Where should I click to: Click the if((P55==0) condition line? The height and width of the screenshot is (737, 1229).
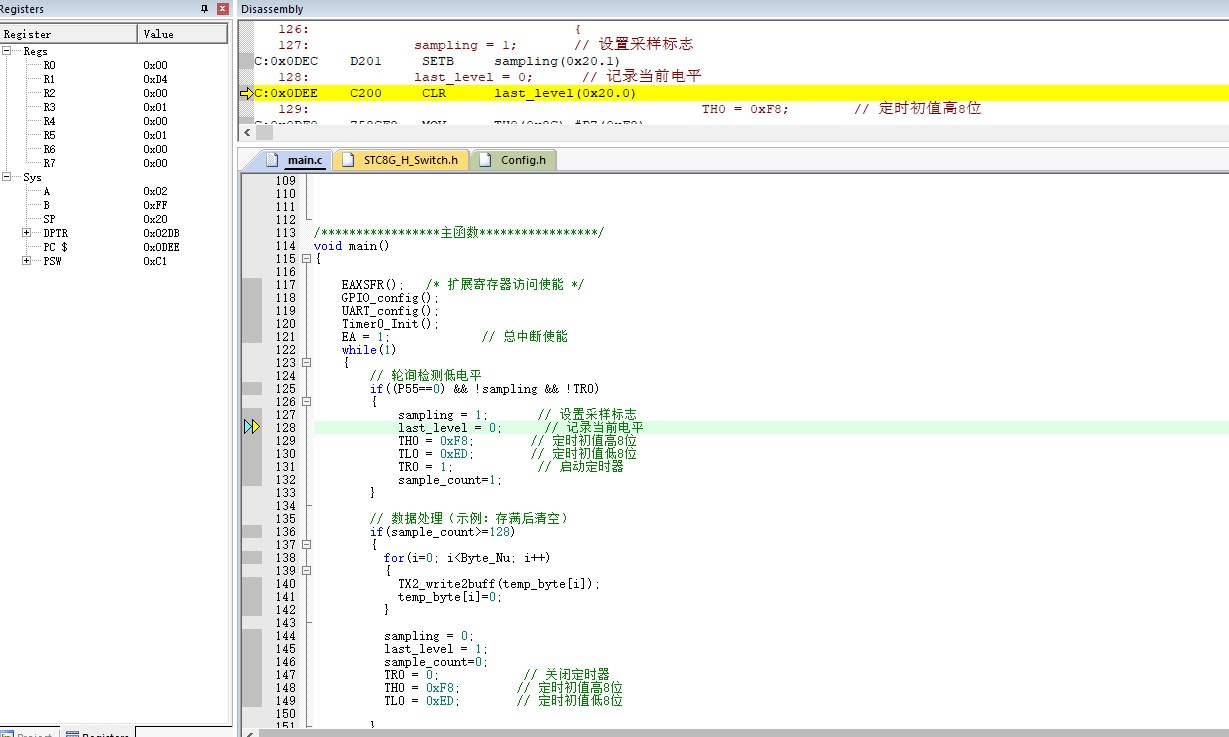click(484, 389)
